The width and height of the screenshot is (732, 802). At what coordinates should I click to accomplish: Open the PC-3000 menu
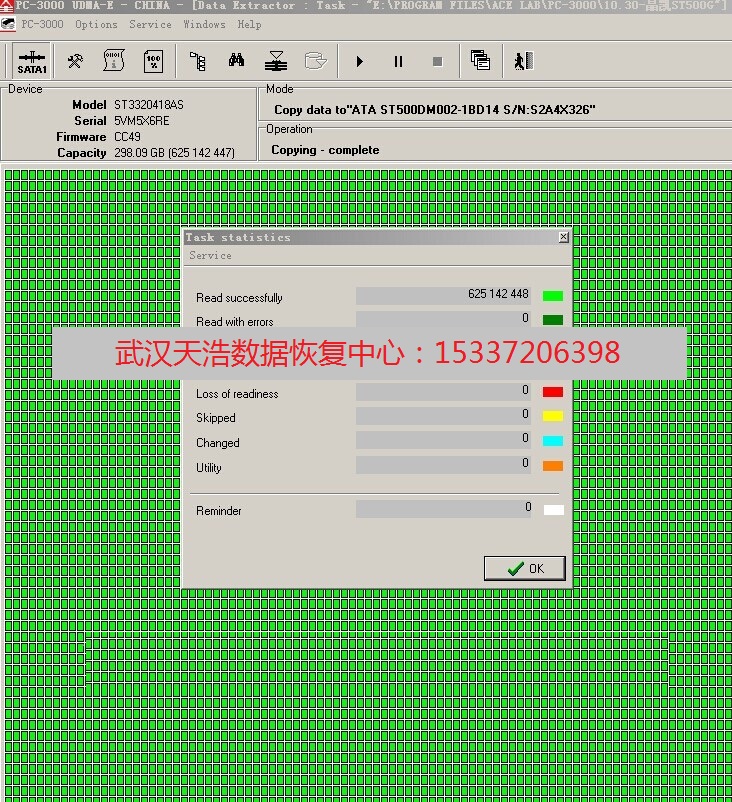tap(41, 24)
